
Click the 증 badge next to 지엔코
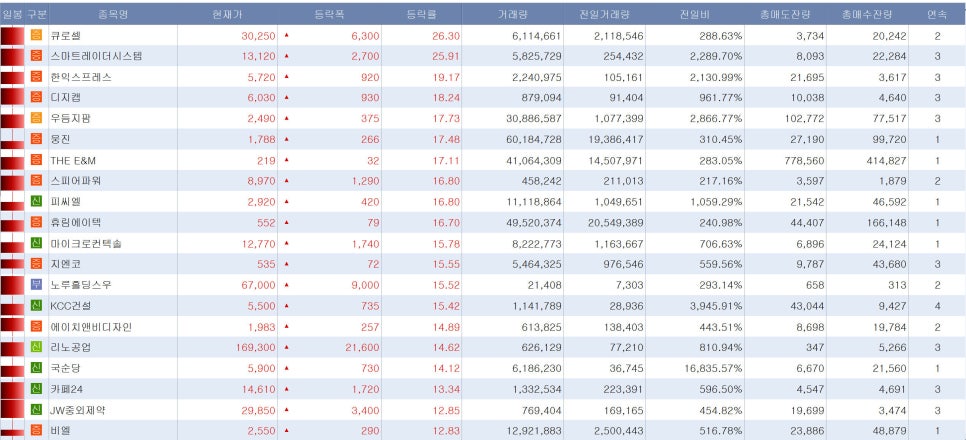(x=36, y=264)
